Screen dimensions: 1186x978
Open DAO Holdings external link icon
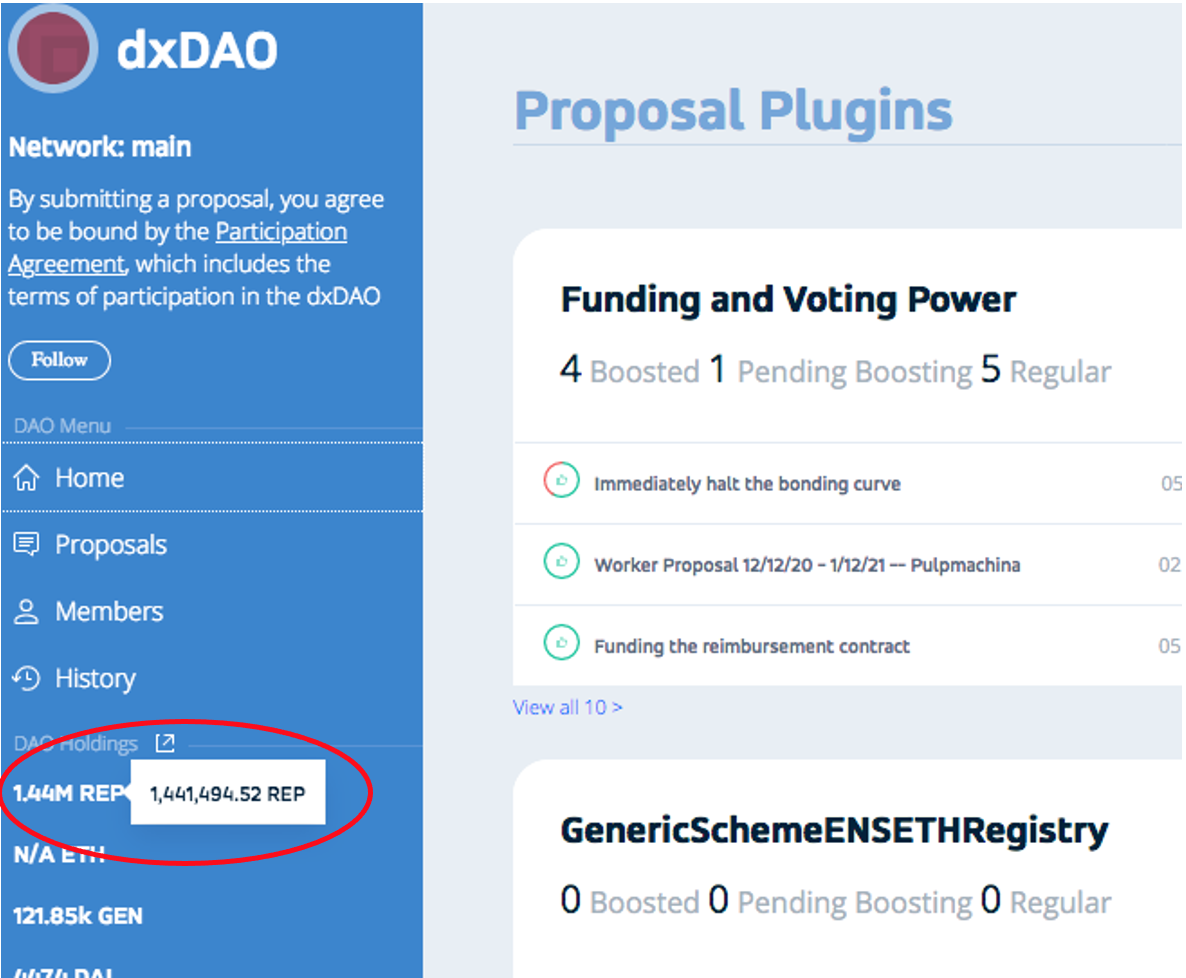click(165, 743)
